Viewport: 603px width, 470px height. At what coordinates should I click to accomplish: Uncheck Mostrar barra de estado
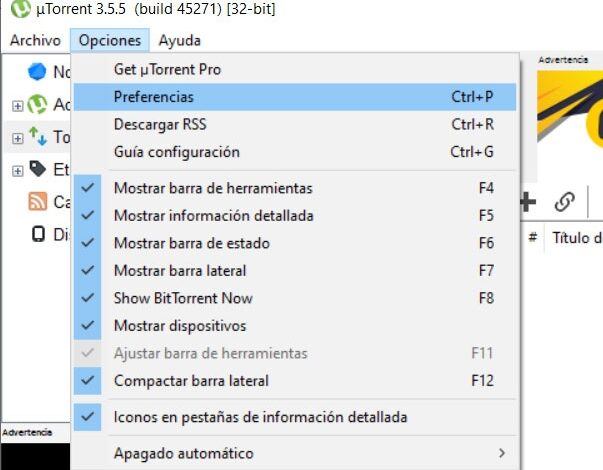click(x=191, y=243)
